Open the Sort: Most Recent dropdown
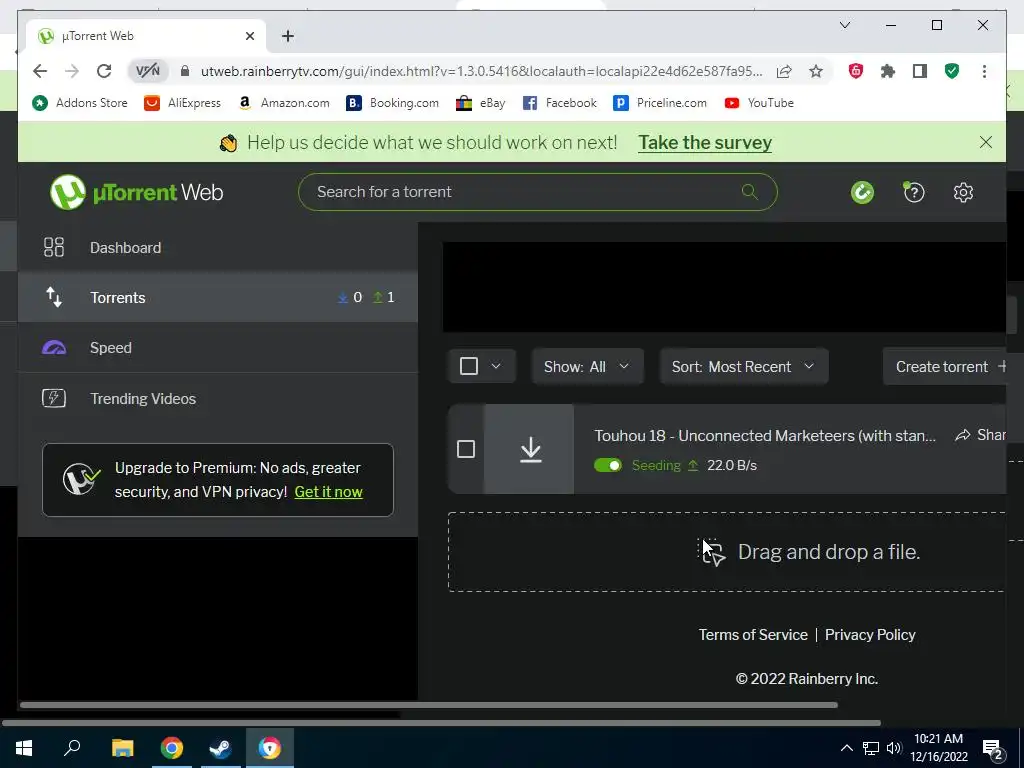Viewport: 1024px width, 768px height. pyautogui.click(x=744, y=366)
